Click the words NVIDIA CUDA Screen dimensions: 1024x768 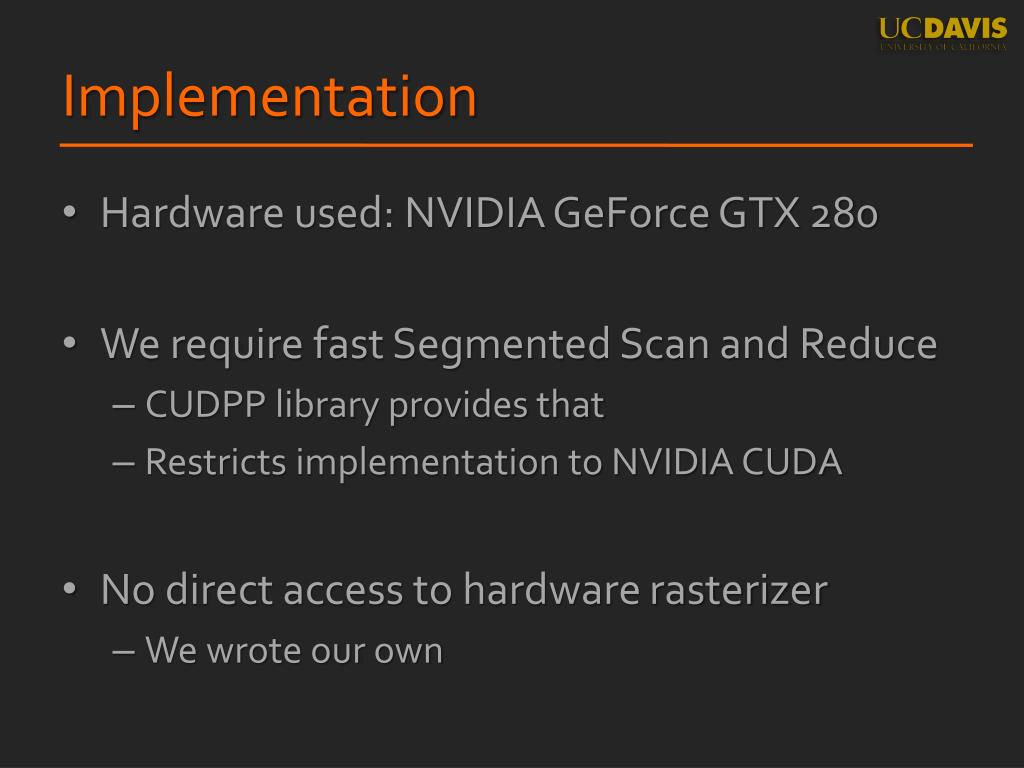pos(726,462)
